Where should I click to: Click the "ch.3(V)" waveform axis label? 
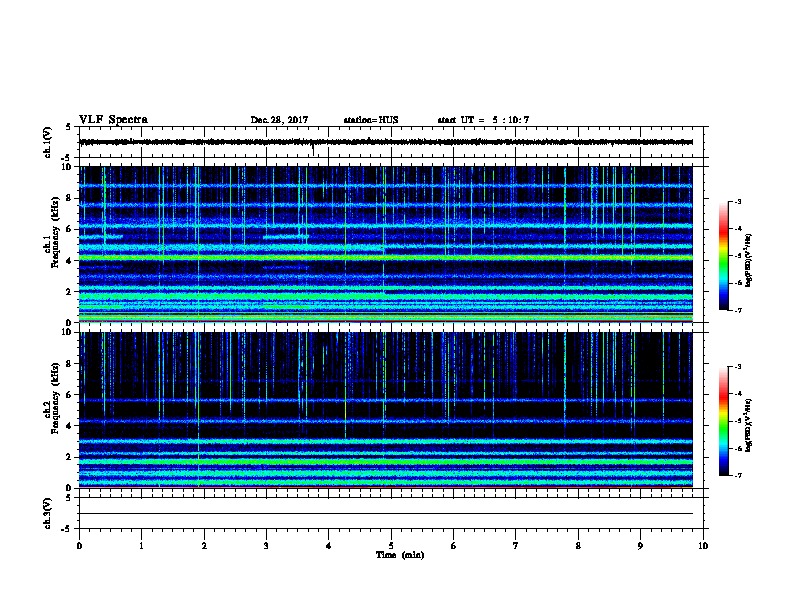[47, 513]
